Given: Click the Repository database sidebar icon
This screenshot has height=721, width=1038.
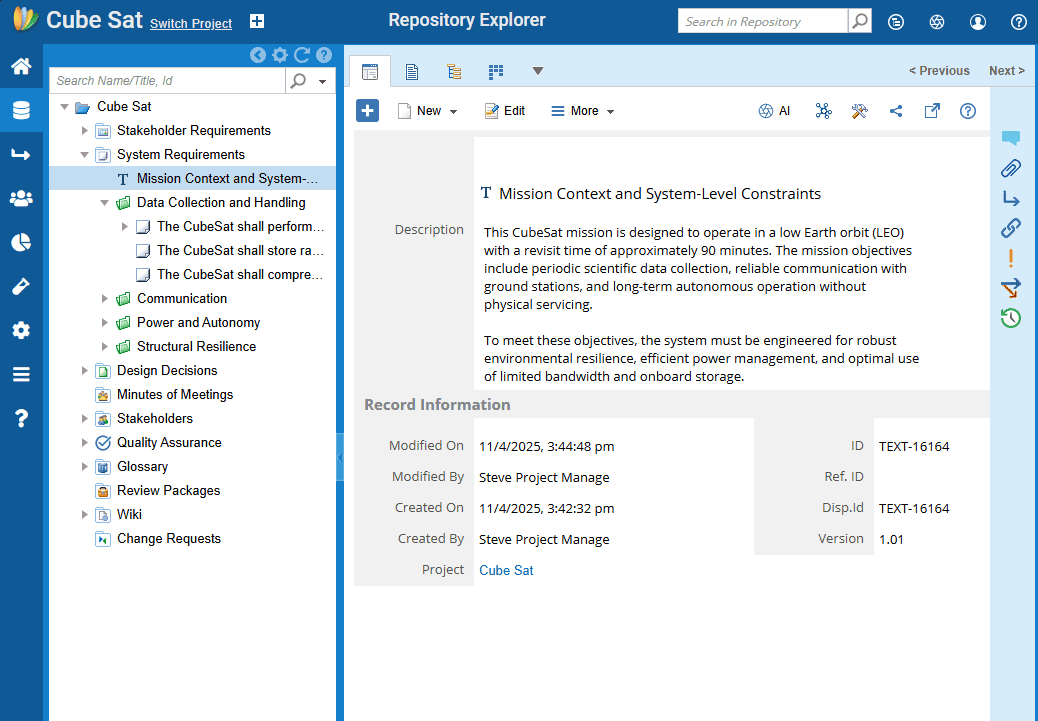Looking at the screenshot, I should [21, 111].
